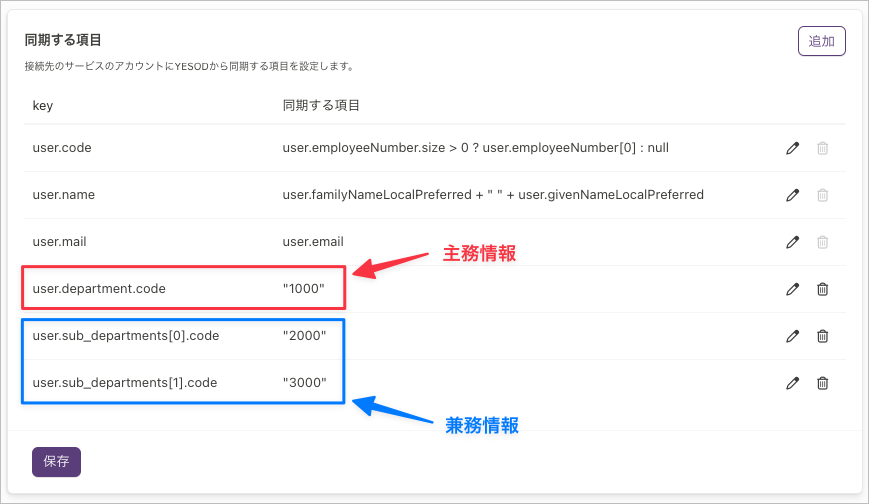Select the user.mail key cell
Image resolution: width=869 pixels, height=504 pixels.
click(x=59, y=242)
